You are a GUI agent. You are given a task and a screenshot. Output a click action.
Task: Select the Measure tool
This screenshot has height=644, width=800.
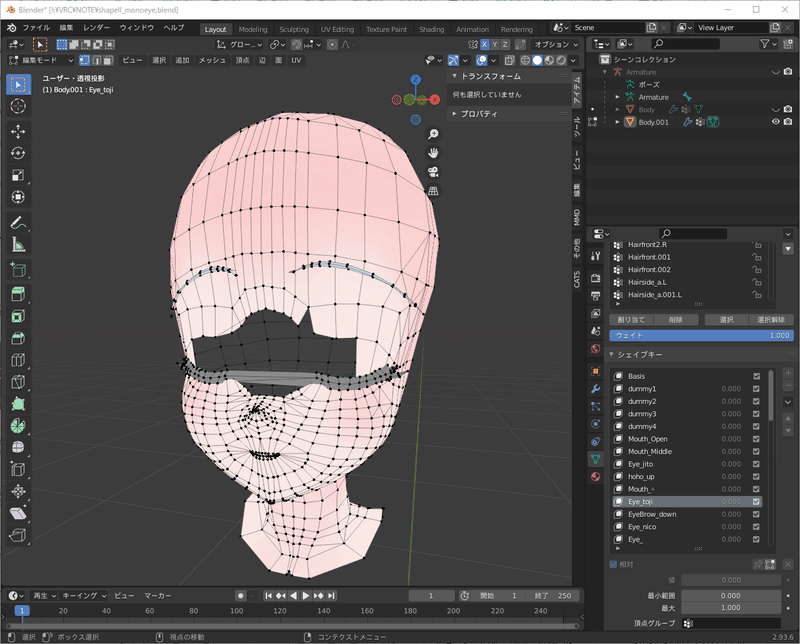click(18, 245)
